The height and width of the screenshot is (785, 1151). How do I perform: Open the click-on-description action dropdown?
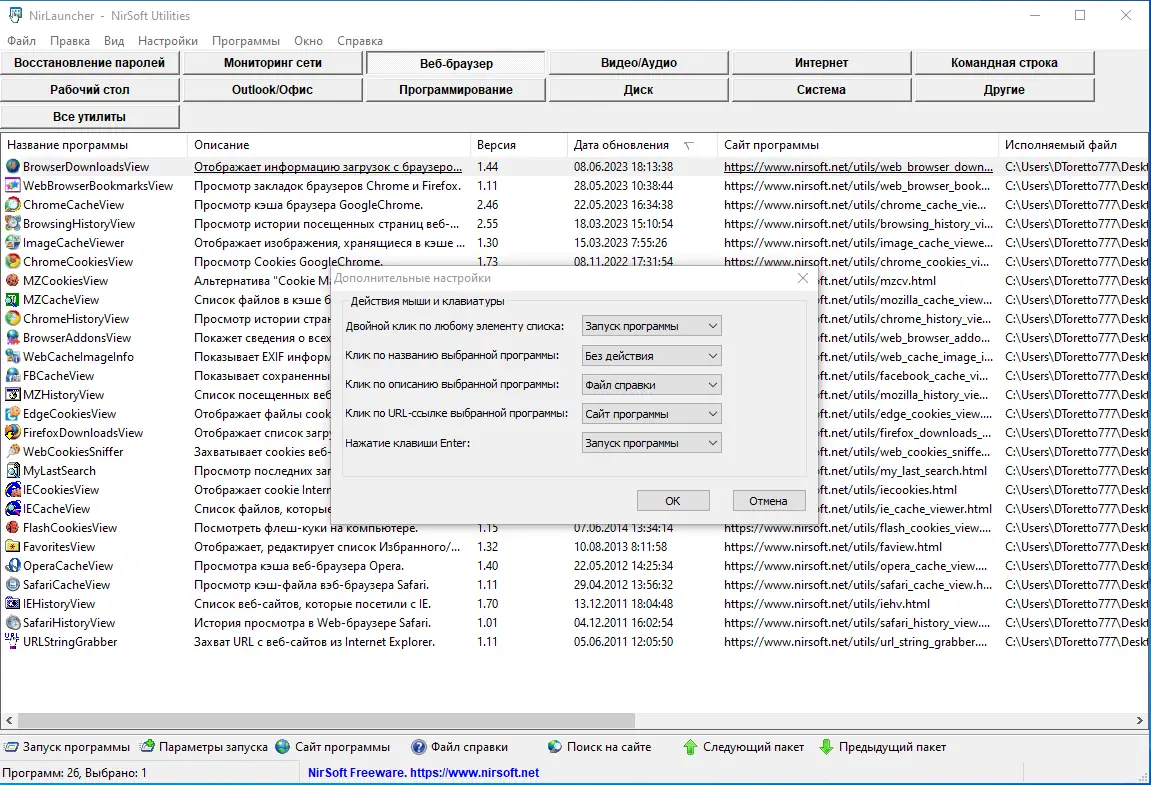pos(651,385)
